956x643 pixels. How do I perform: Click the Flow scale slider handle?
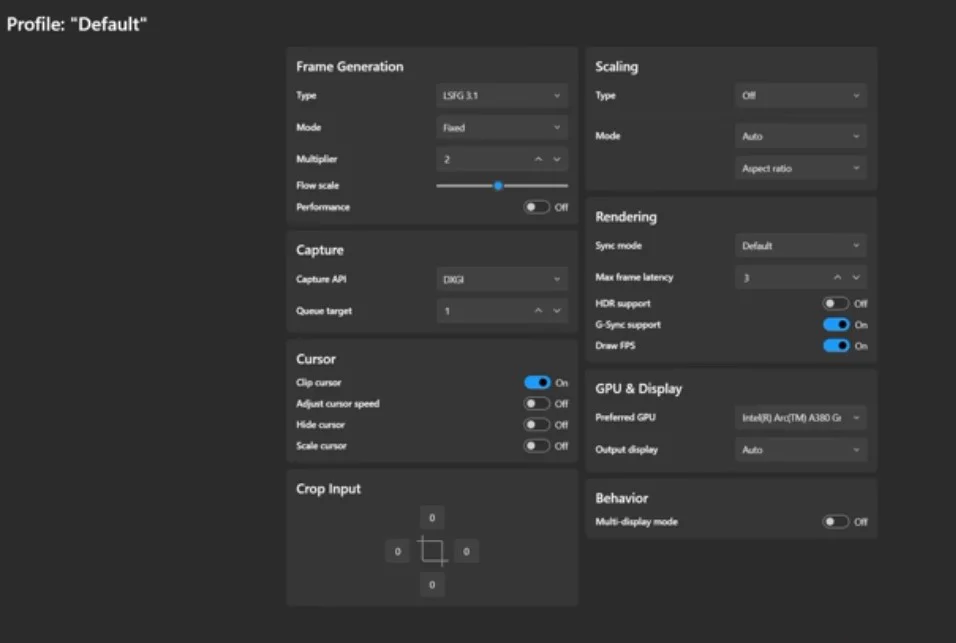coord(498,185)
